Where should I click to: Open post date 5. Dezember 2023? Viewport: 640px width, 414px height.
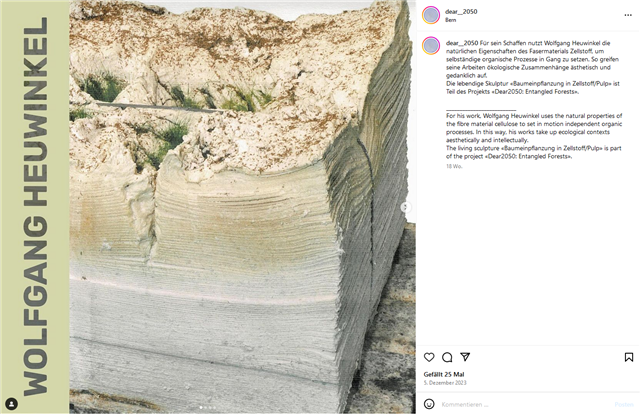(444, 383)
